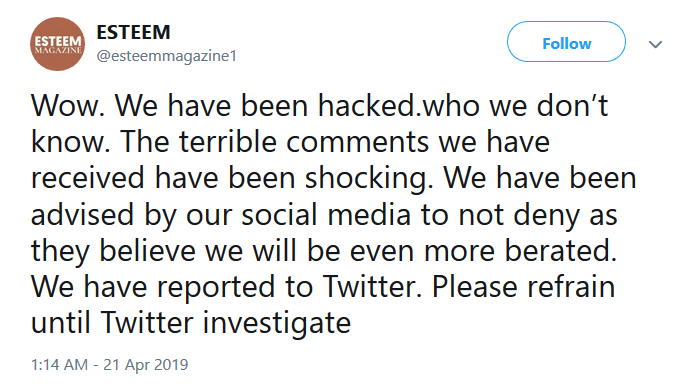Click the word advised in the tweet

[x=82, y=214]
